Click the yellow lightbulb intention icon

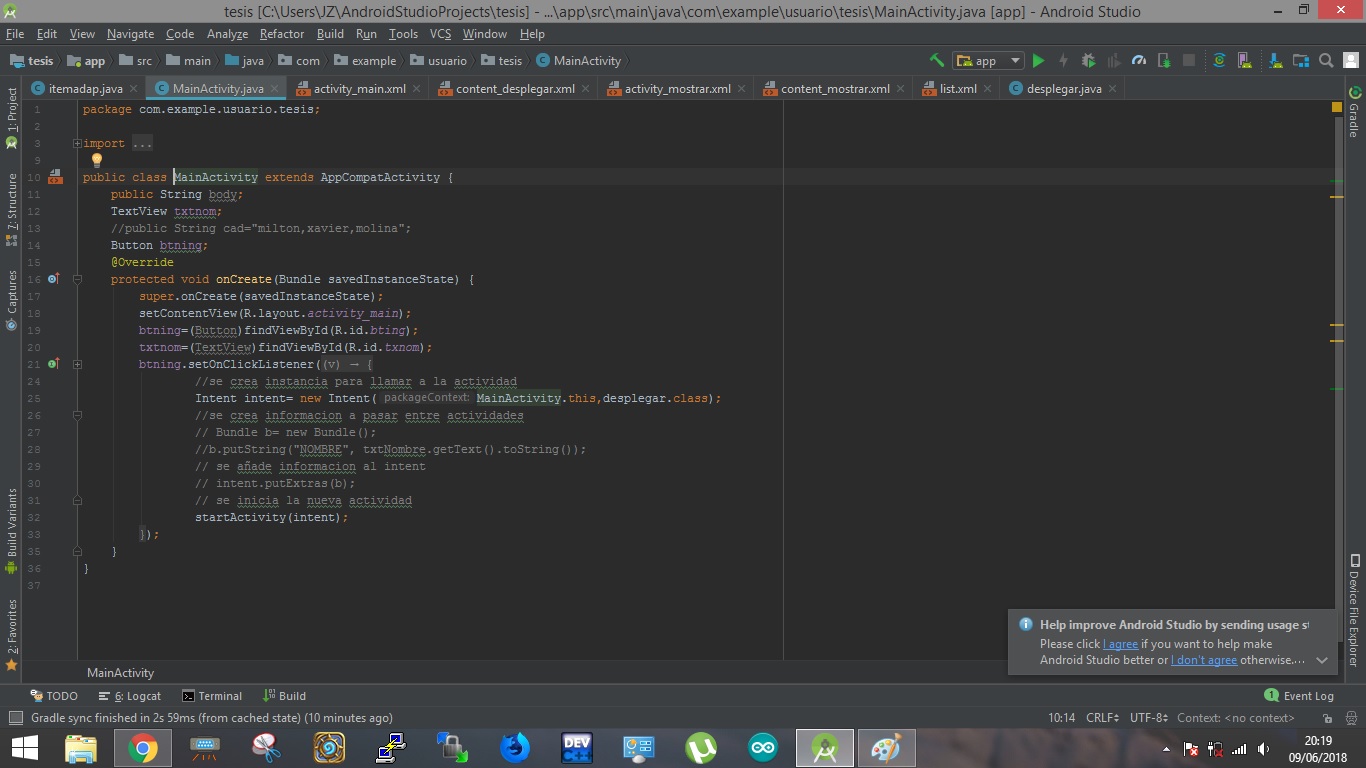97,160
